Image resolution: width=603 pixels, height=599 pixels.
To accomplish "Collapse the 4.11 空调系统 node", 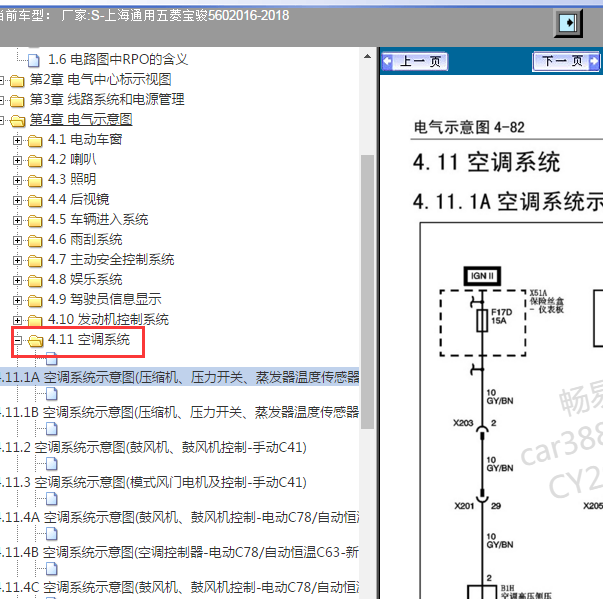I will point(17,340).
